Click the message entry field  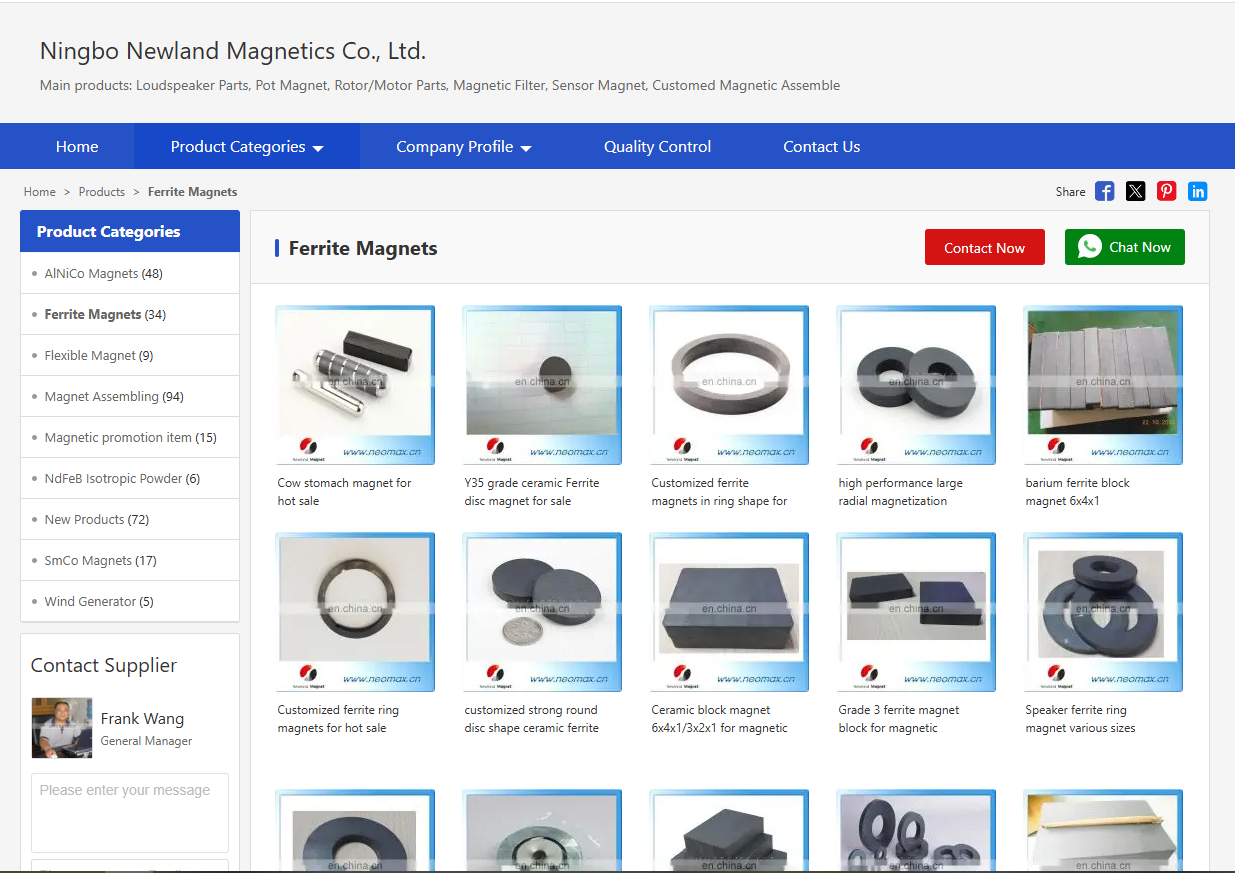(x=129, y=812)
